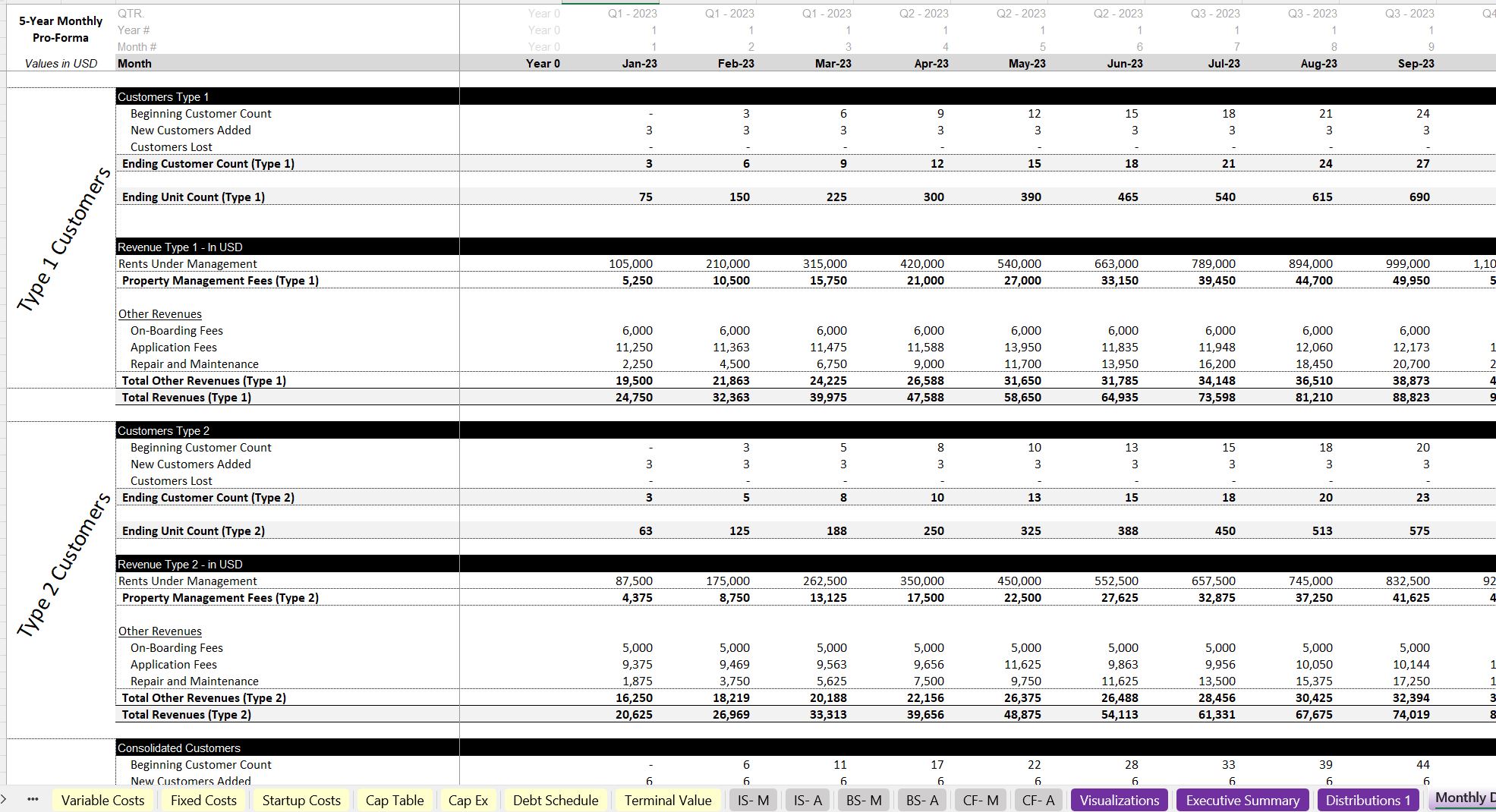This screenshot has width=1496, height=812.
Task: Click the next sheet navigation arrow
Action: (6, 800)
